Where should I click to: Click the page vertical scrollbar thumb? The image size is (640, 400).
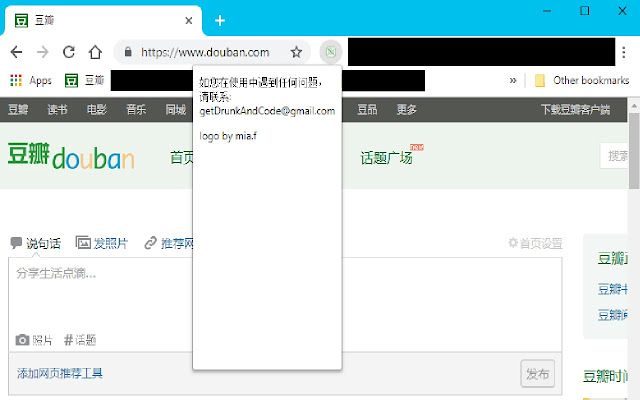634,151
